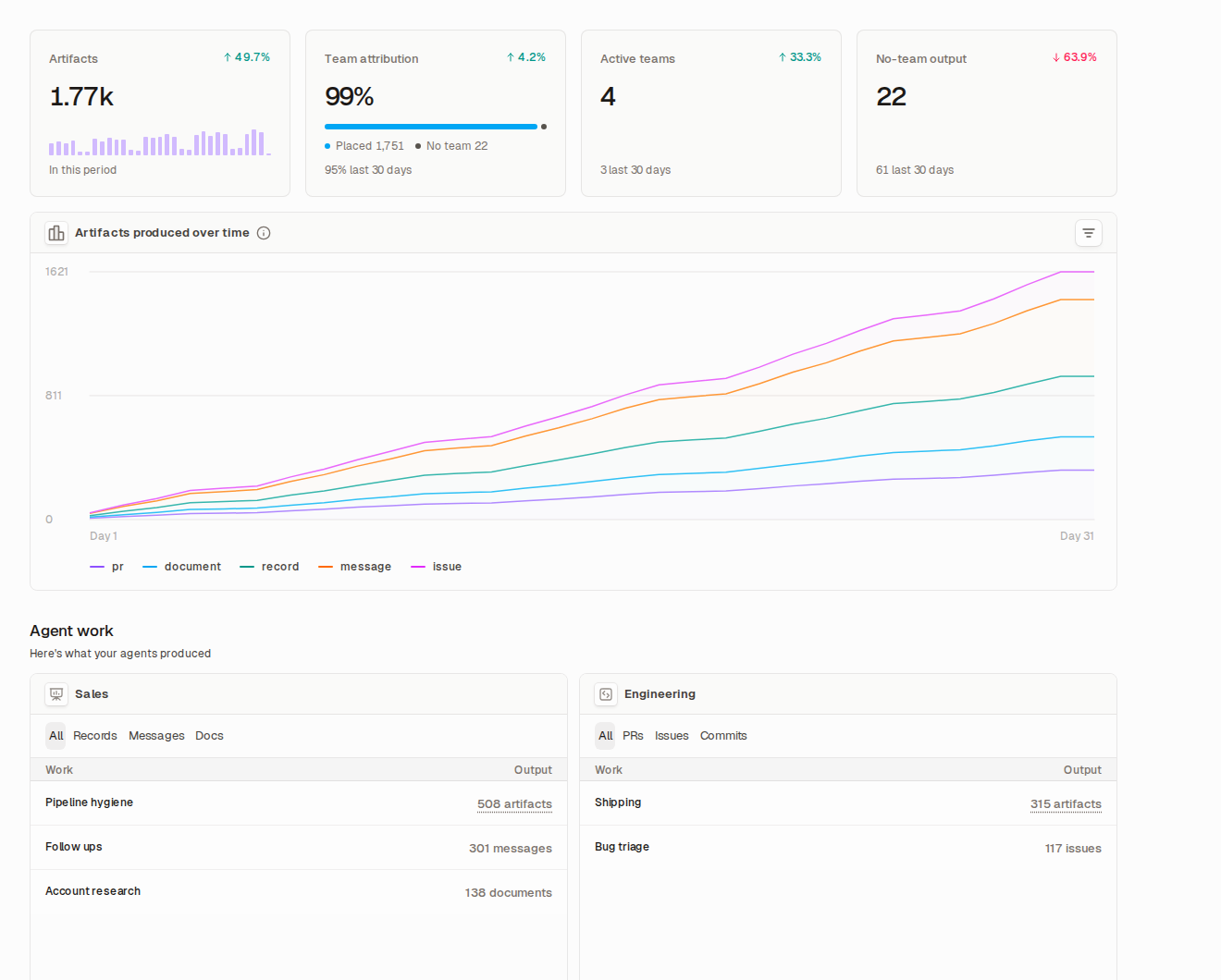1221x980 pixels.
Task: Open the 315 artifacts link
Action: [x=1066, y=804]
